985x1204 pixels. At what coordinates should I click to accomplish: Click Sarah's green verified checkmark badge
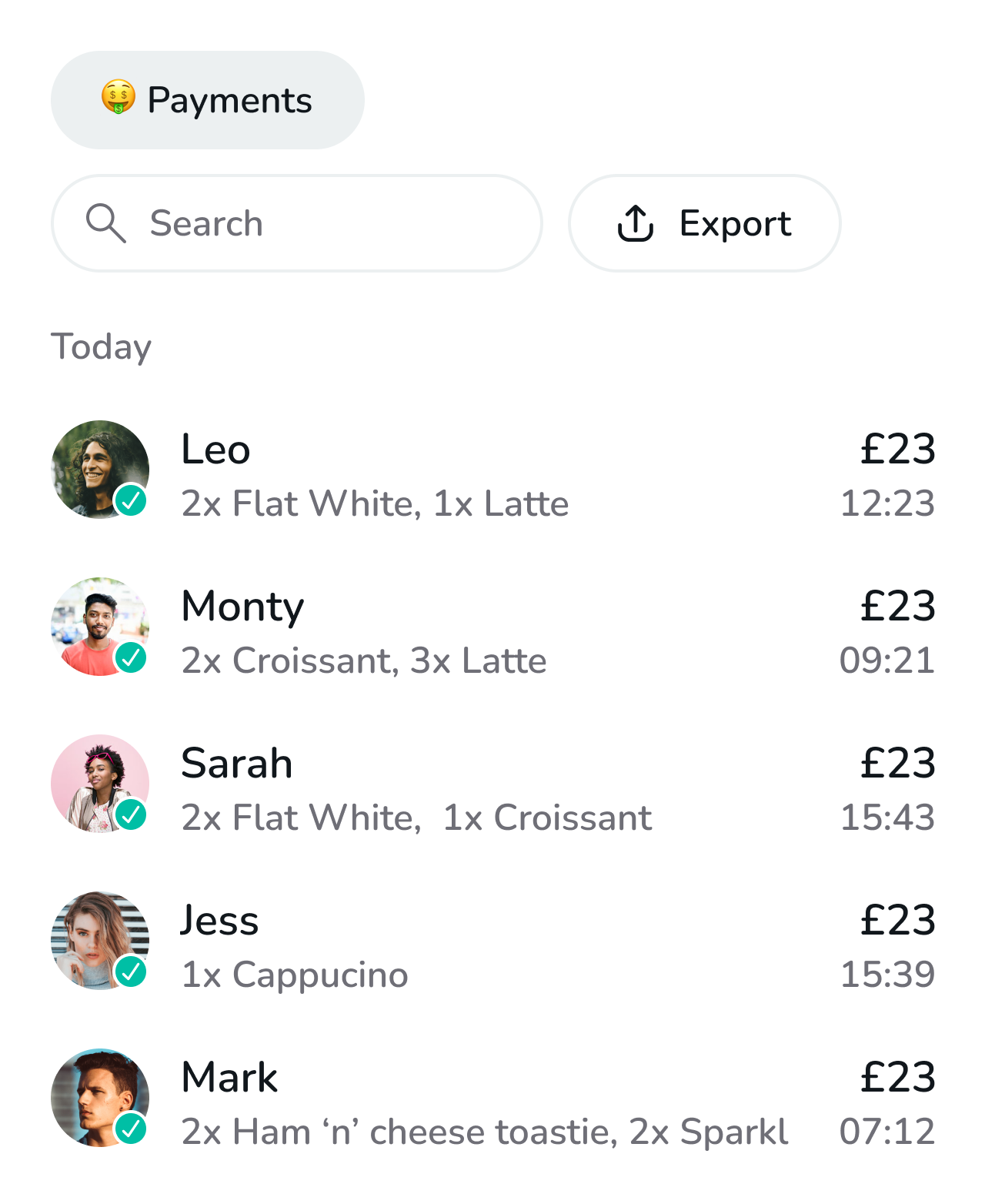click(x=132, y=814)
